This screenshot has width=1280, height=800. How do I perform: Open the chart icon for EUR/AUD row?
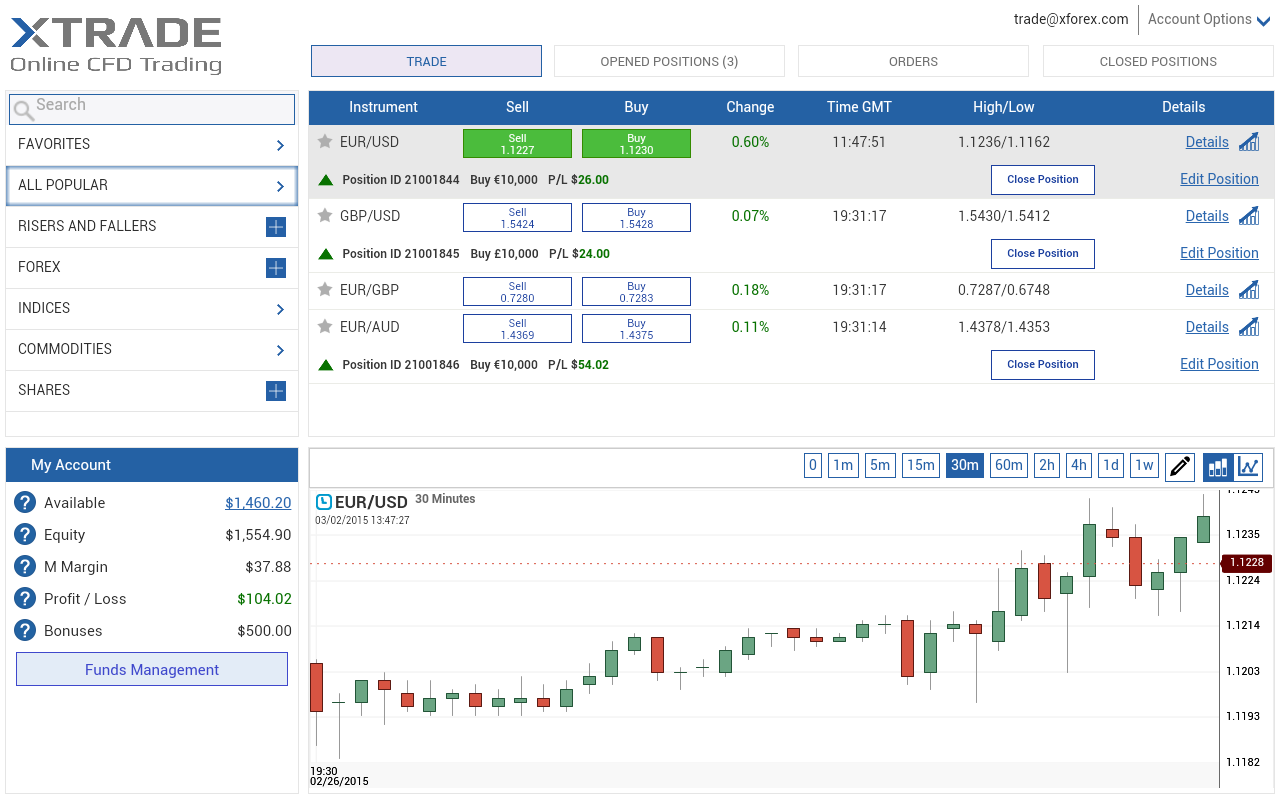click(x=1248, y=327)
